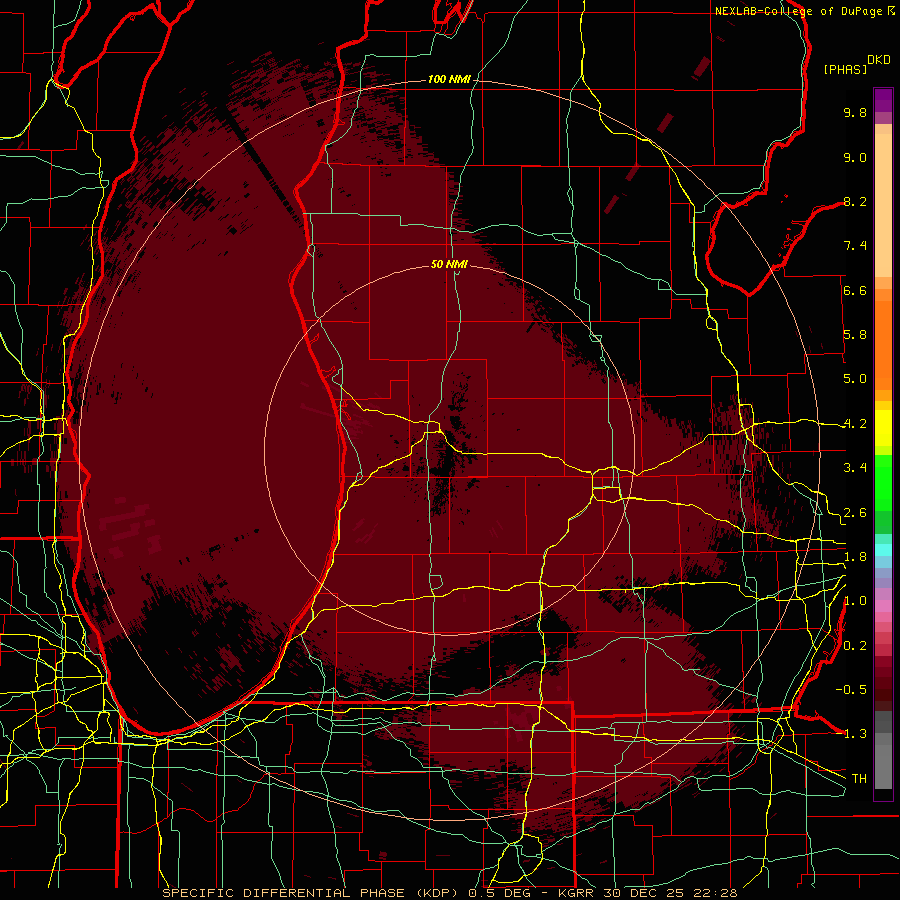This screenshot has height=900, width=900.
Task: Click the 1.8 legend value
Action: point(855,557)
